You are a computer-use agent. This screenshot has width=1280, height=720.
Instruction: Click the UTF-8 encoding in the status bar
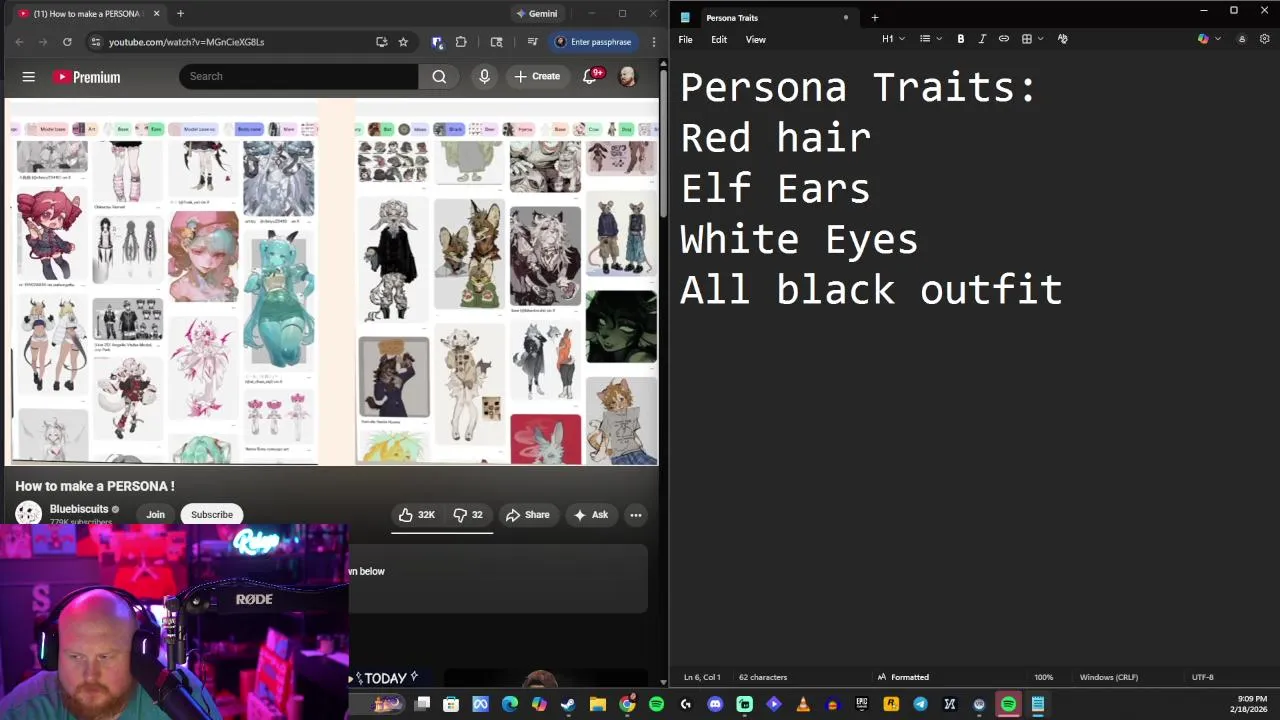click(x=1202, y=677)
